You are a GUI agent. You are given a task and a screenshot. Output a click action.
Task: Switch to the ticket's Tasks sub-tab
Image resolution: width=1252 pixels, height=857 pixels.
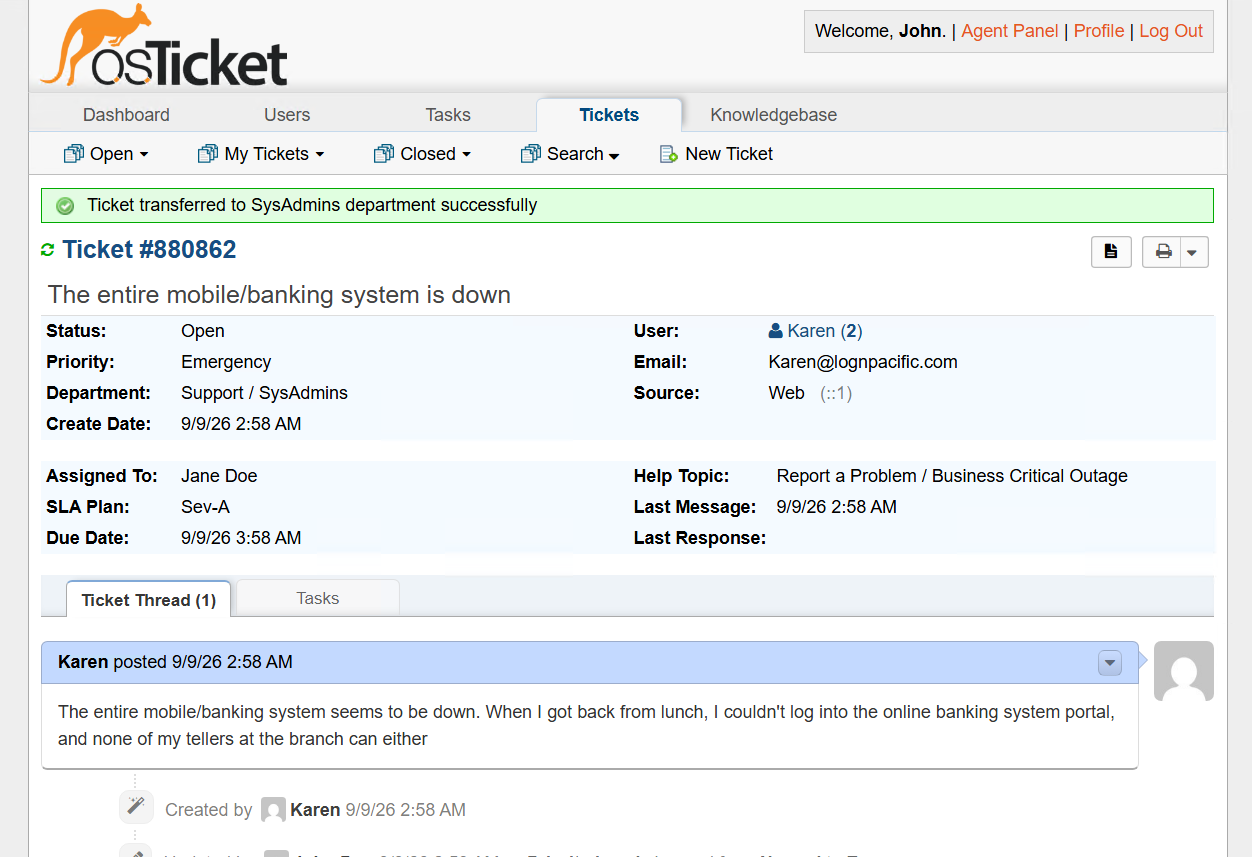(x=318, y=598)
